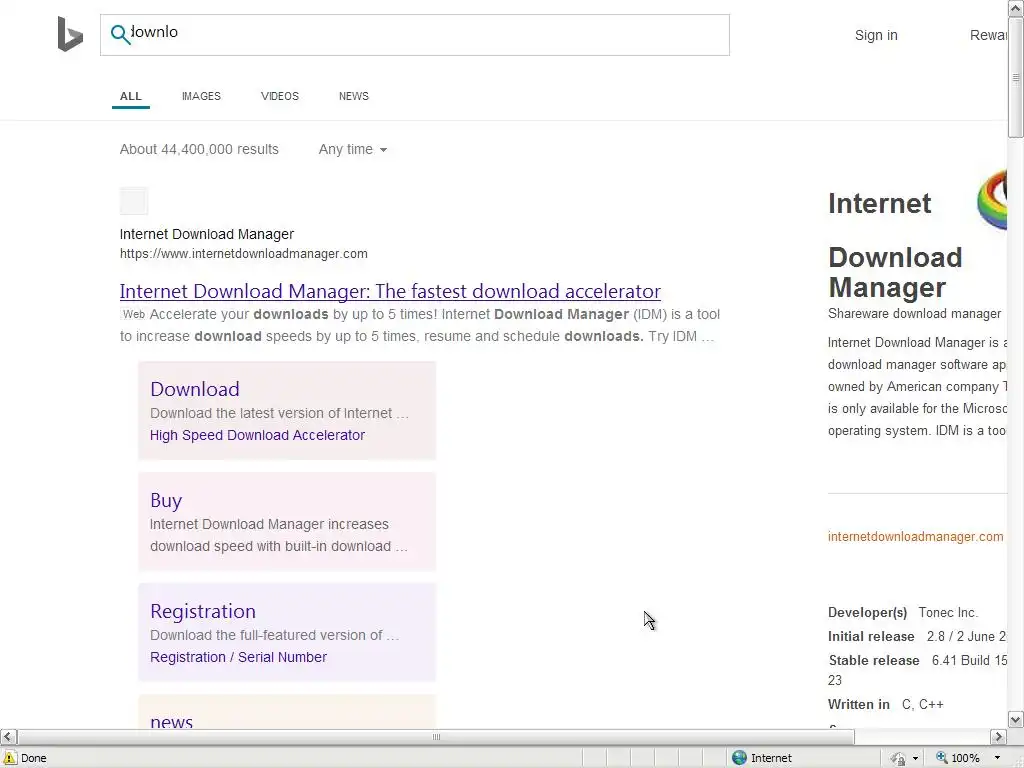Screen dimensions: 1024x768
Task: Click the Sign in link
Action: pyautogui.click(x=876, y=35)
